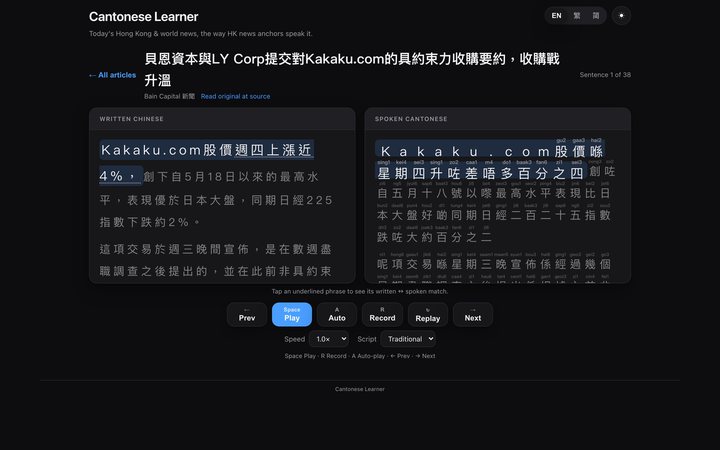Toggle the dark/light theme button

(x=621, y=16)
